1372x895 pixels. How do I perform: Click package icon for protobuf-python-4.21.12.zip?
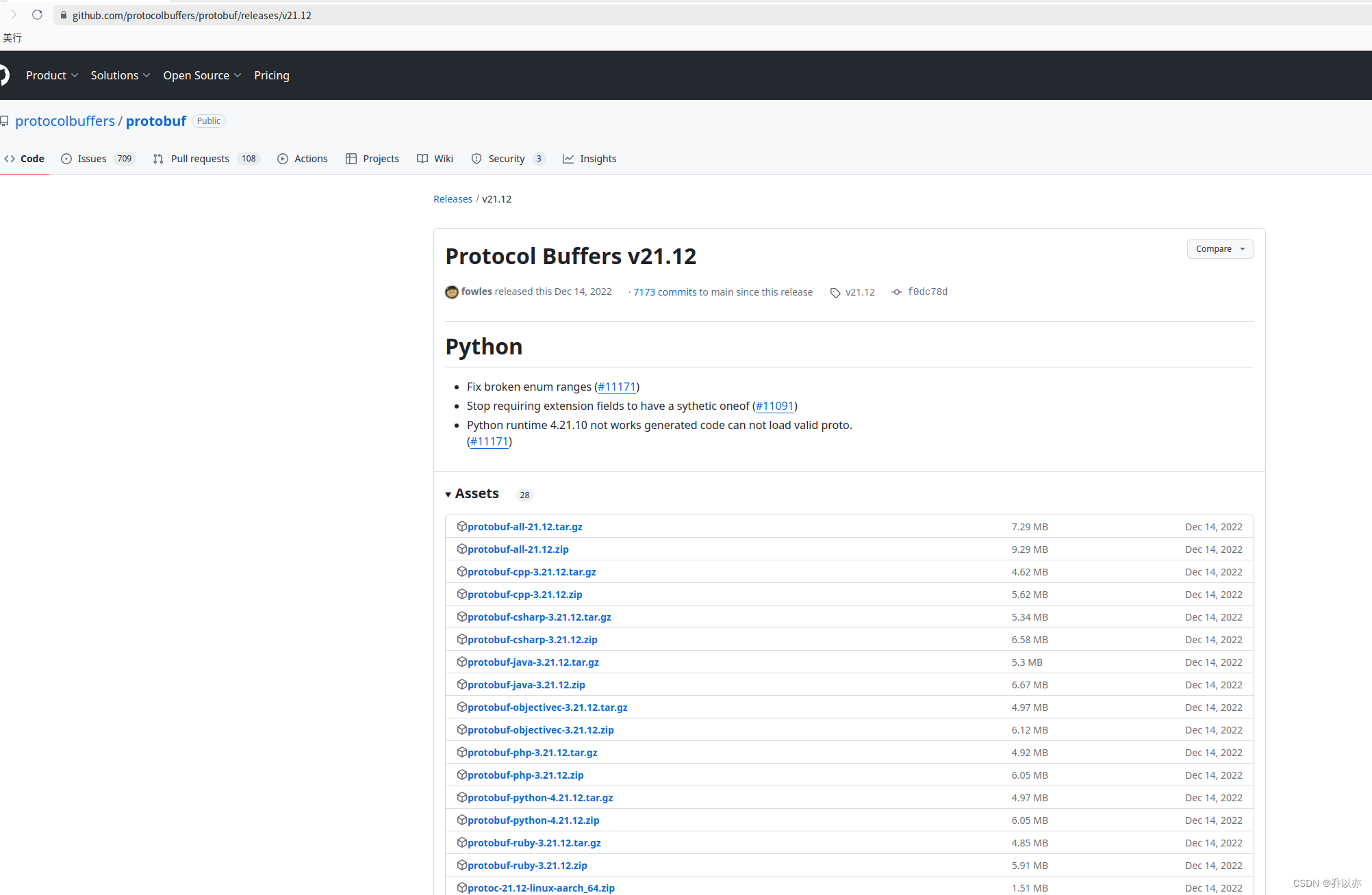click(462, 820)
